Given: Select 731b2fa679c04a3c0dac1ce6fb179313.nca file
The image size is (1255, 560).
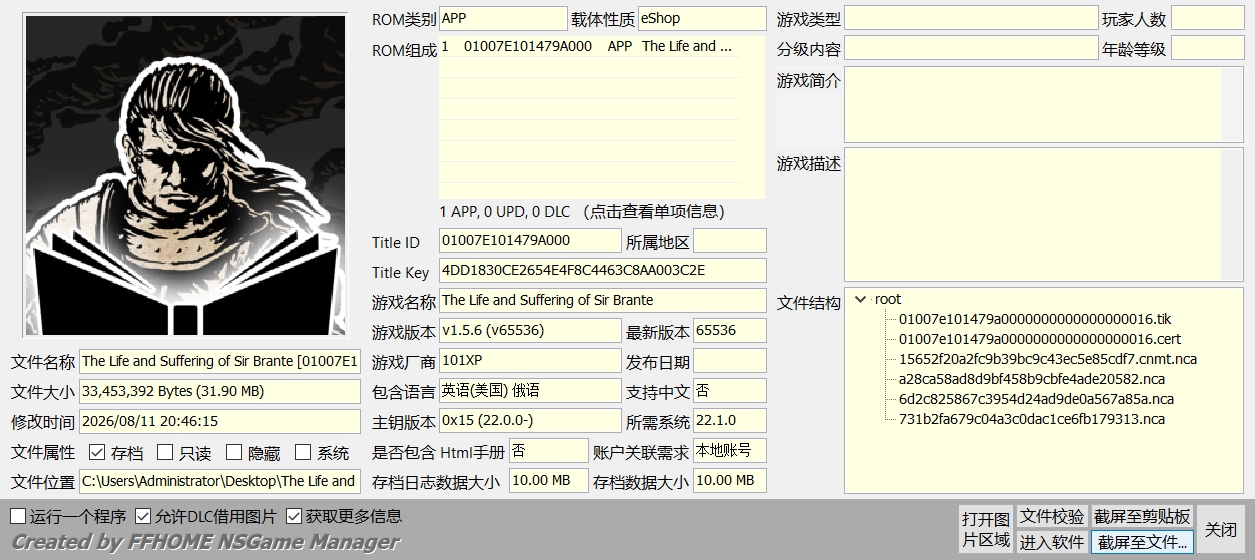Looking at the screenshot, I should pyautogui.click(x=1032, y=419).
